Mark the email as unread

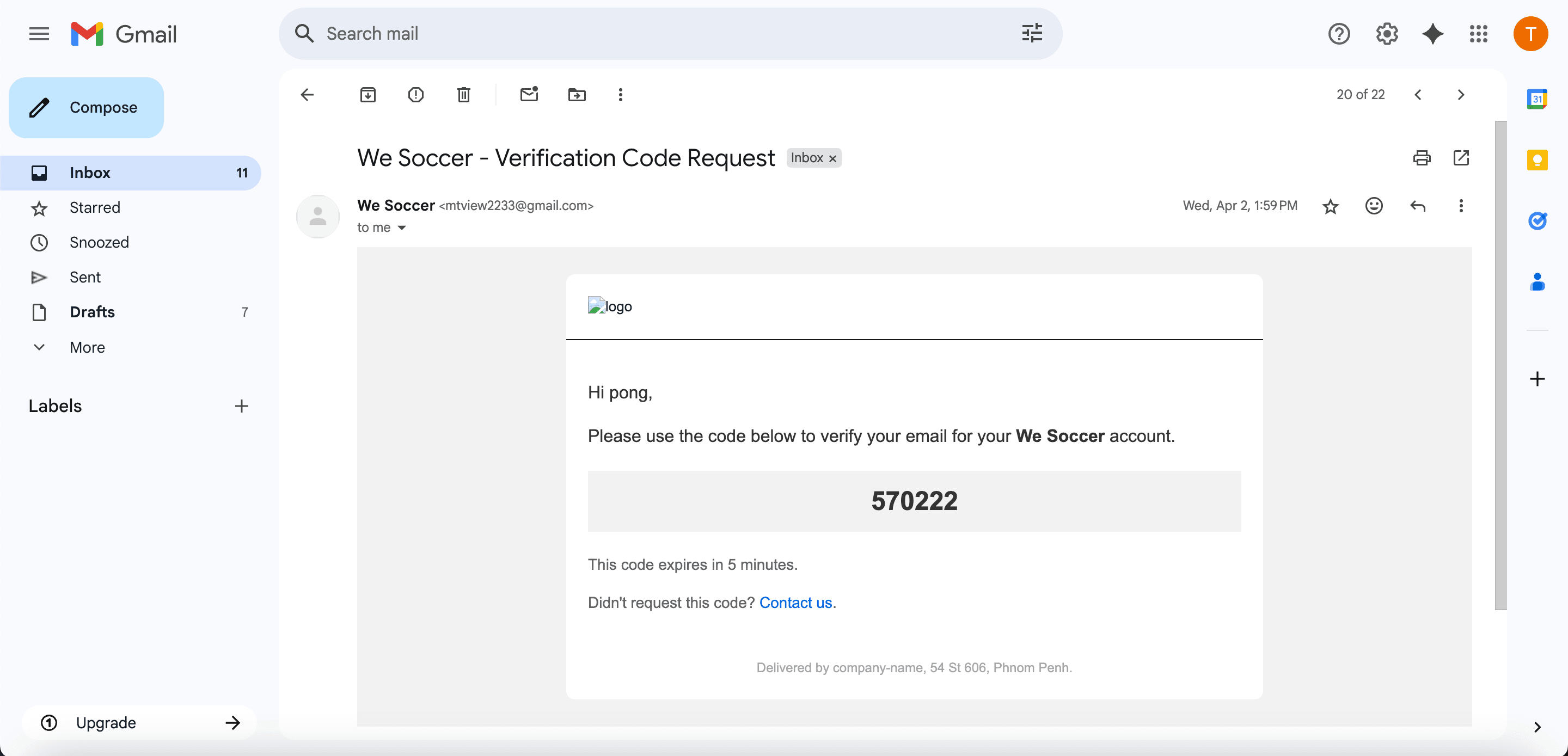click(x=528, y=94)
